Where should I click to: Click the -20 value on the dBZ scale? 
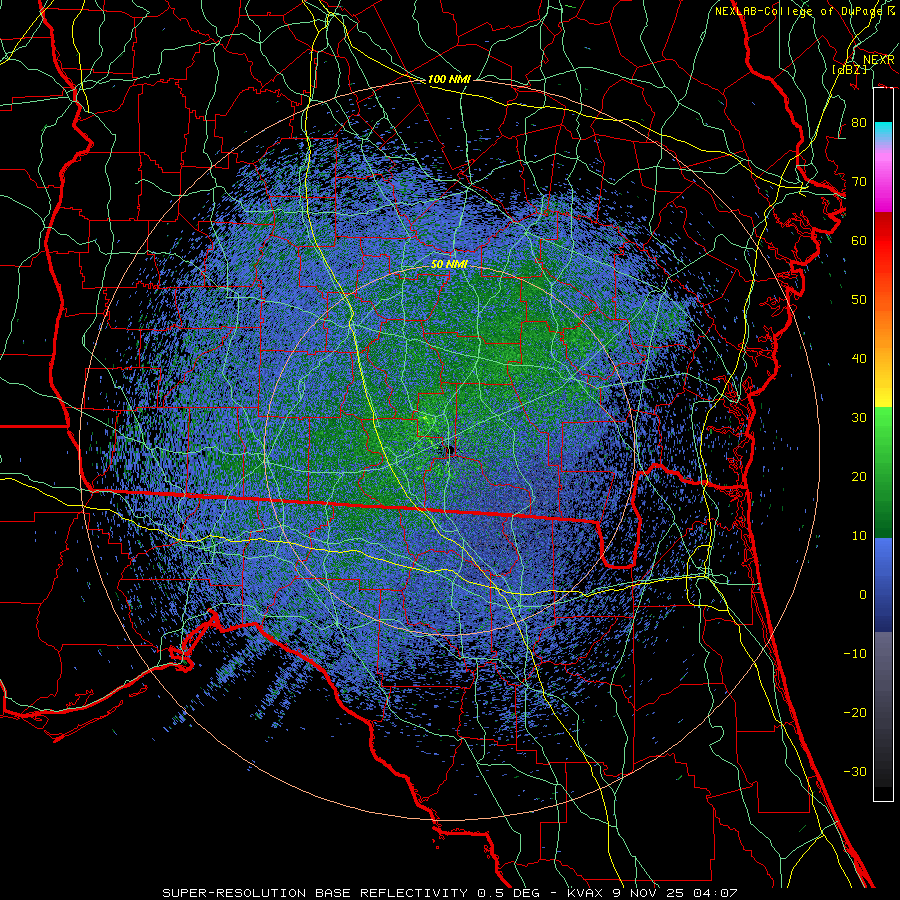tap(855, 712)
